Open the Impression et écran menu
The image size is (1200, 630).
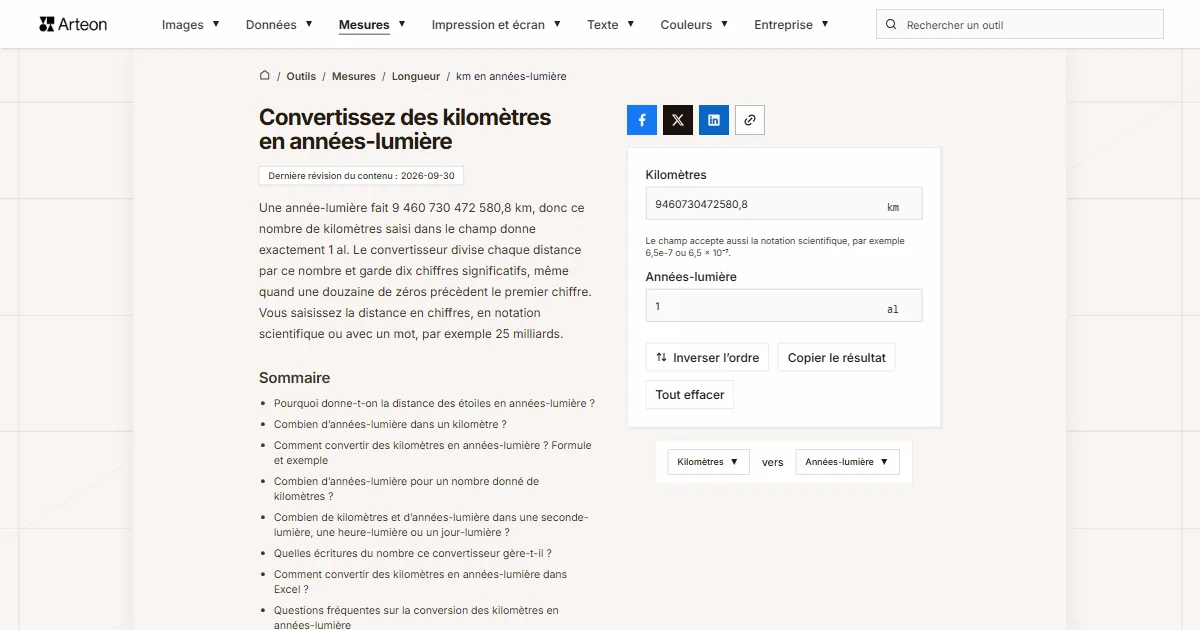[x=496, y=25]
